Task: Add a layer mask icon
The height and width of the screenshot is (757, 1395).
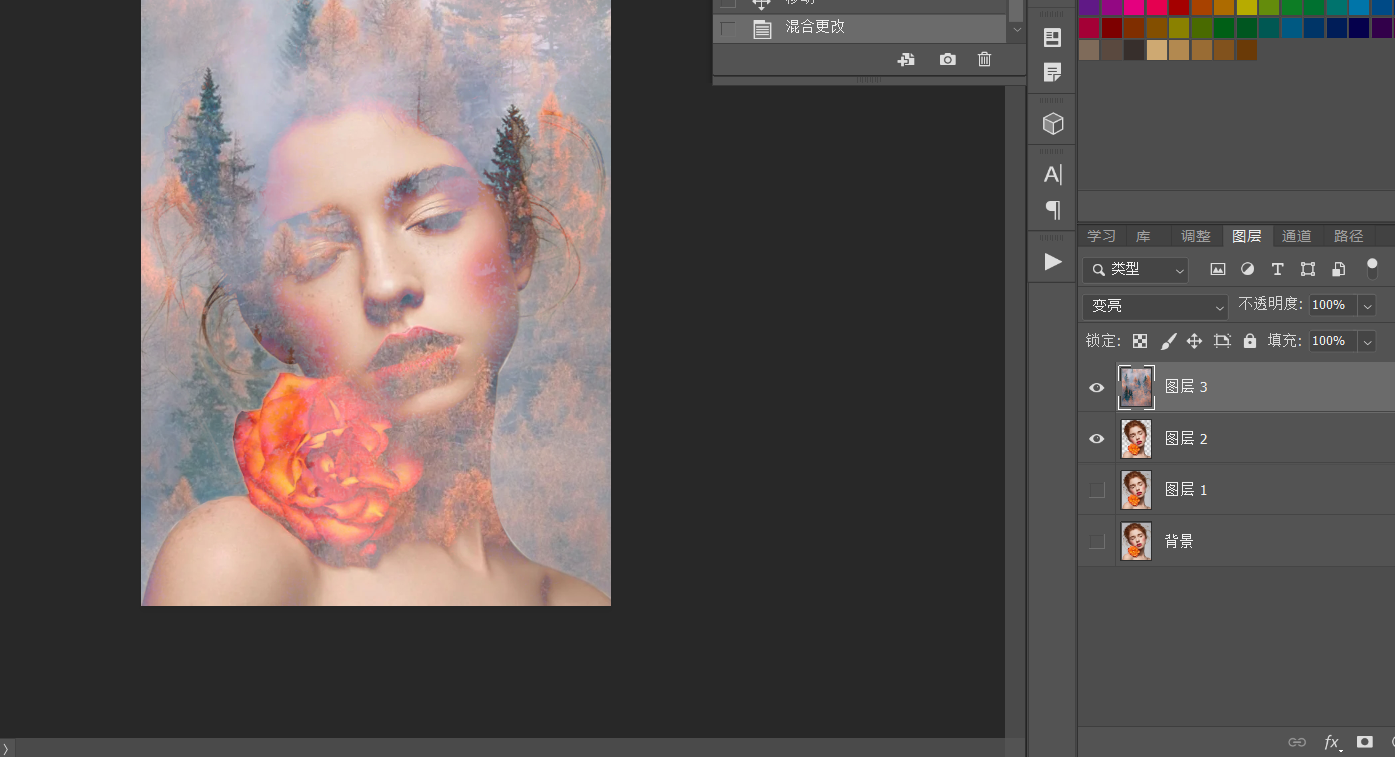Action: 1364,742
